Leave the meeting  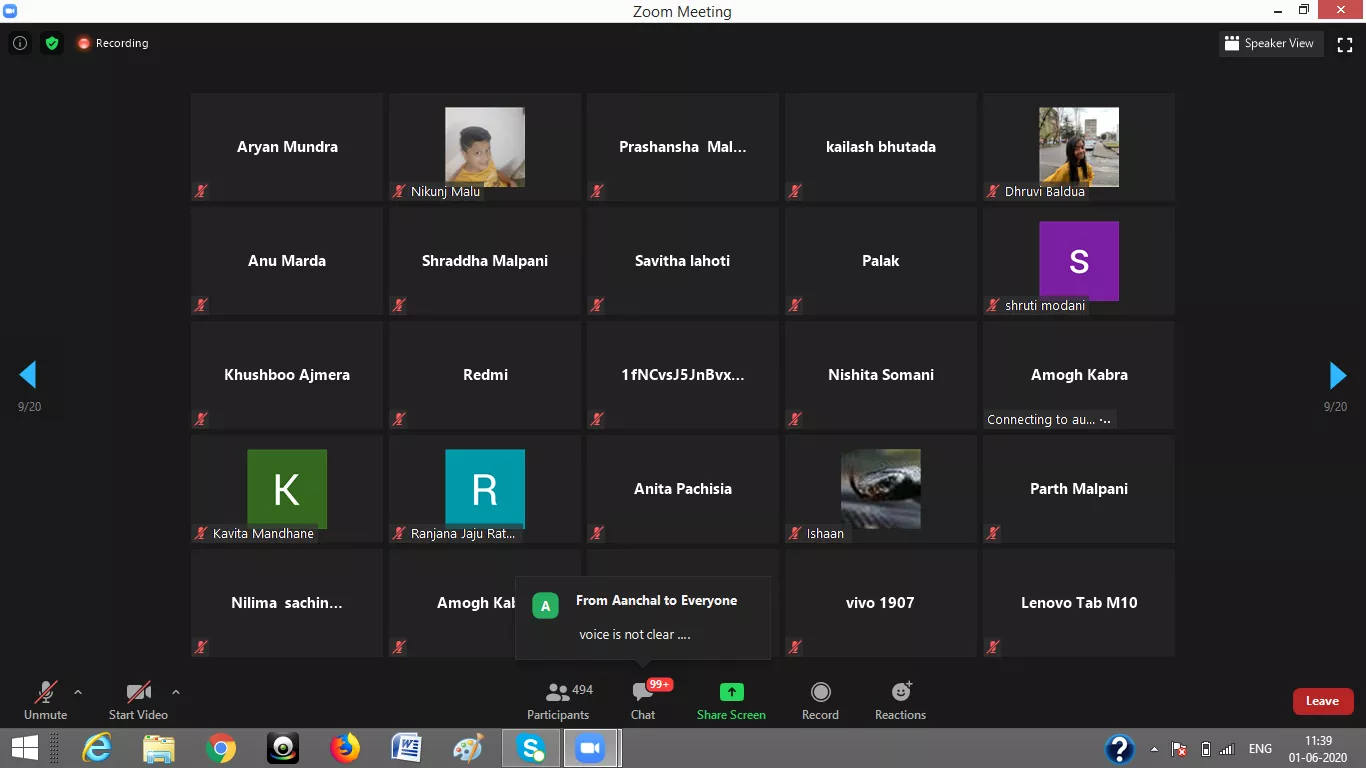pos(1322,701)
